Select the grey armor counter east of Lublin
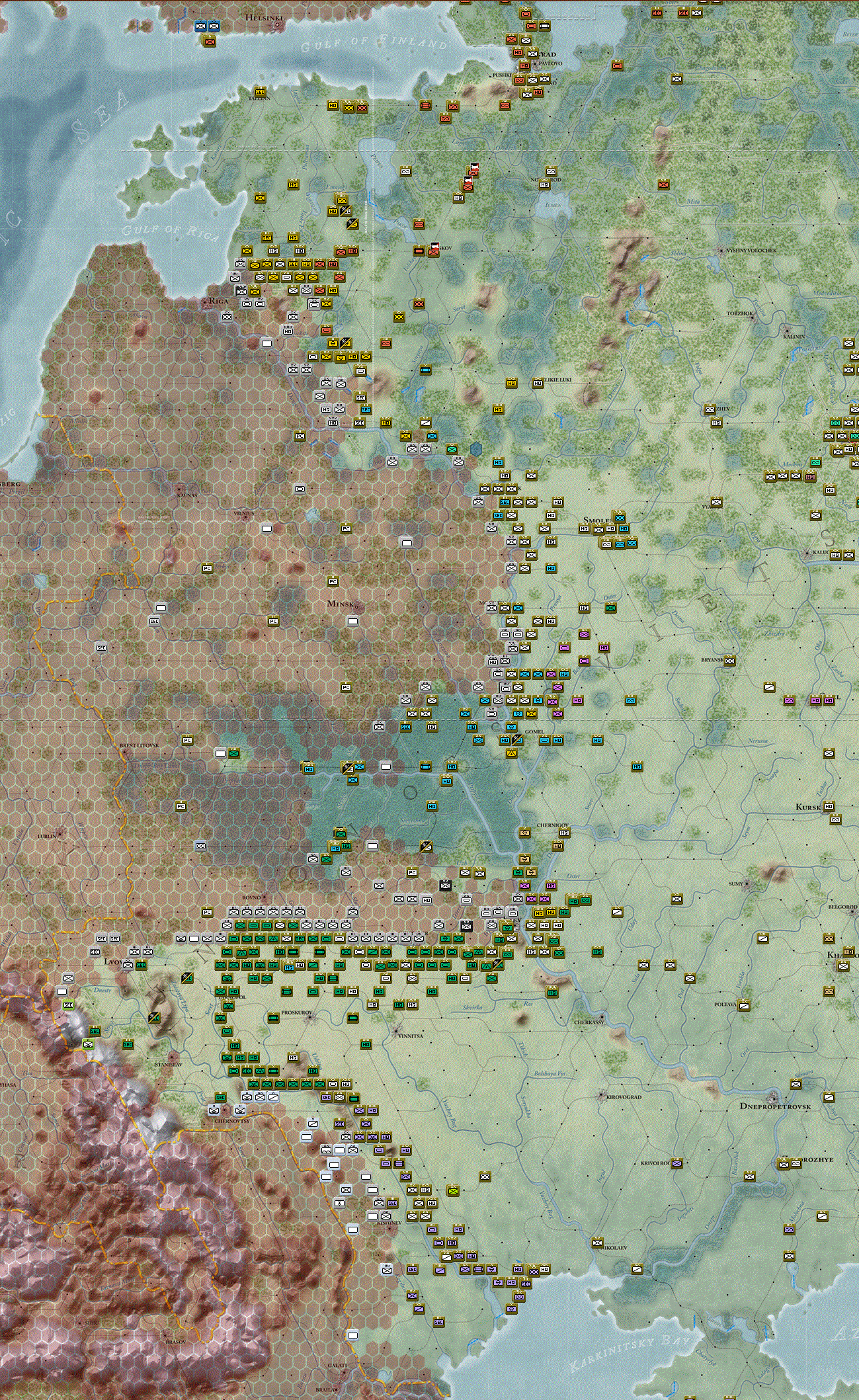 (x=200, y=846)
